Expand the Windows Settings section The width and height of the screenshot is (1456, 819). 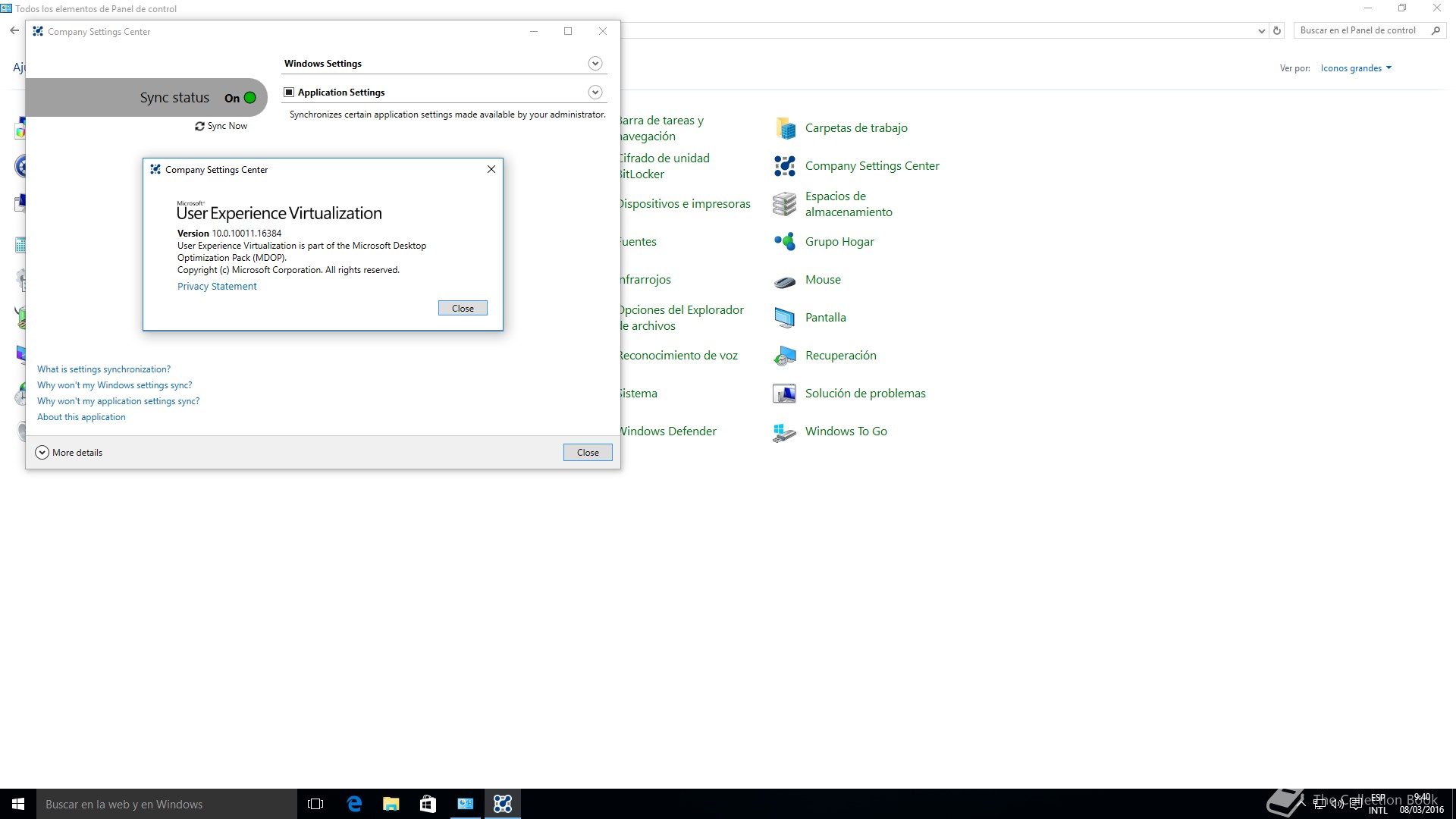595,64
